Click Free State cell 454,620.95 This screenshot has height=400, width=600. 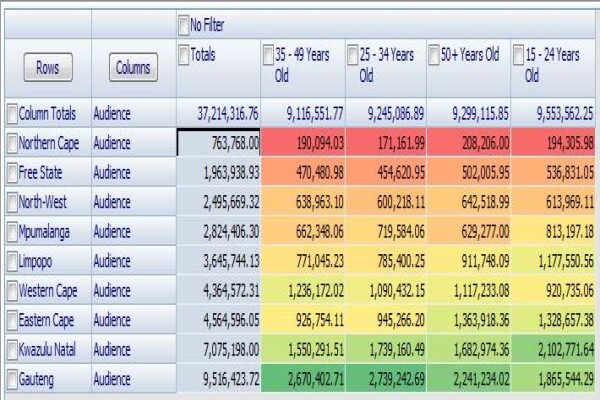click(x=386, y=172)
